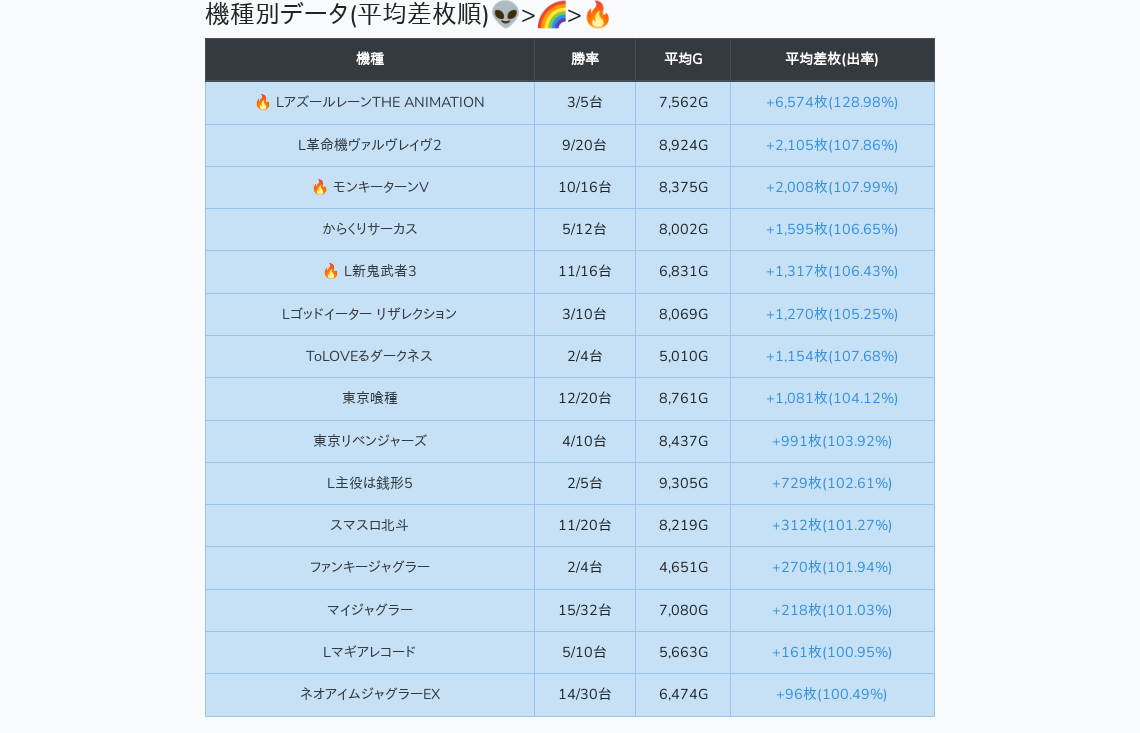Click the rainbow emoji in the heading
The width and height of the screenshot is (1140, 733).
[551, 15]
